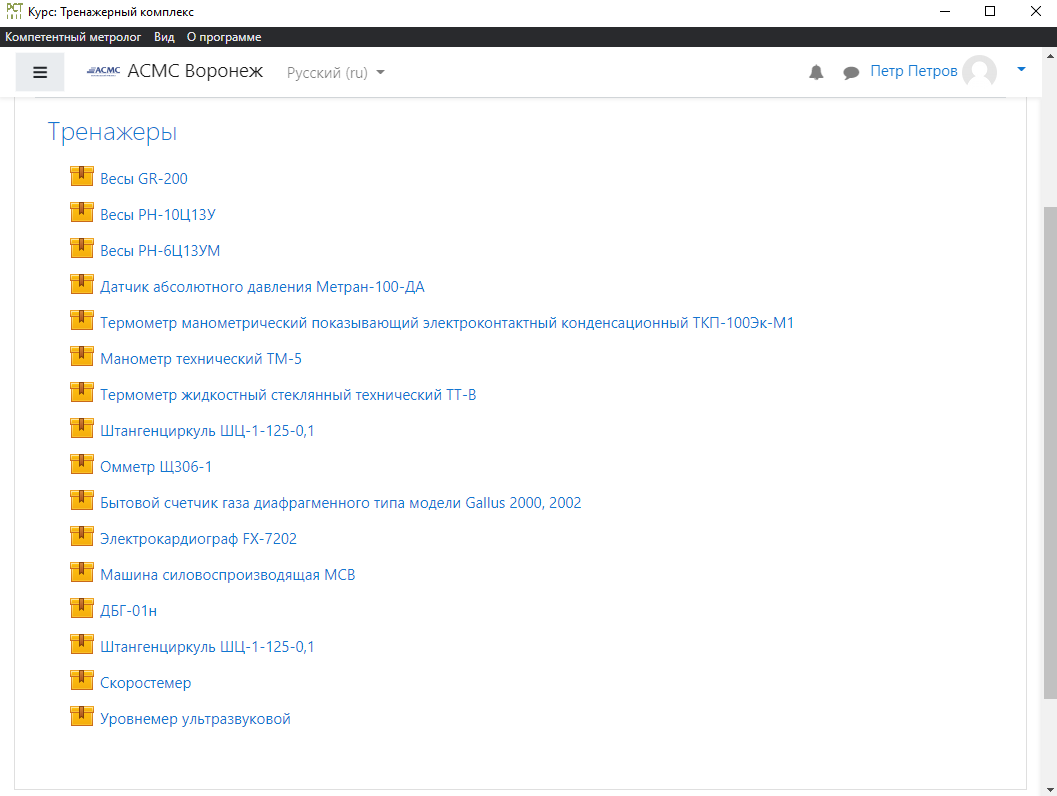1057x796 pixels.
Task: Open the messages chat bubble icon
Action: point(851,72)
